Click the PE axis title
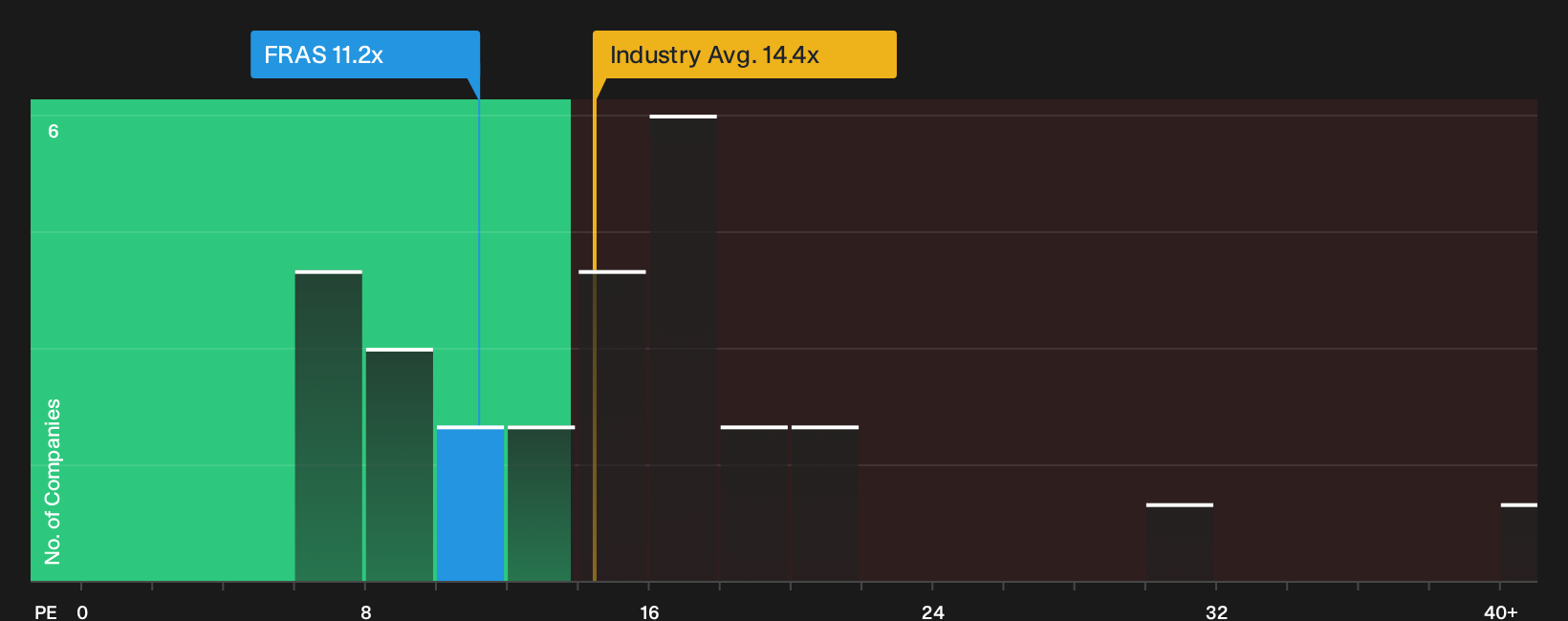Screen dimensions: 1568x621 pos(46,612)
